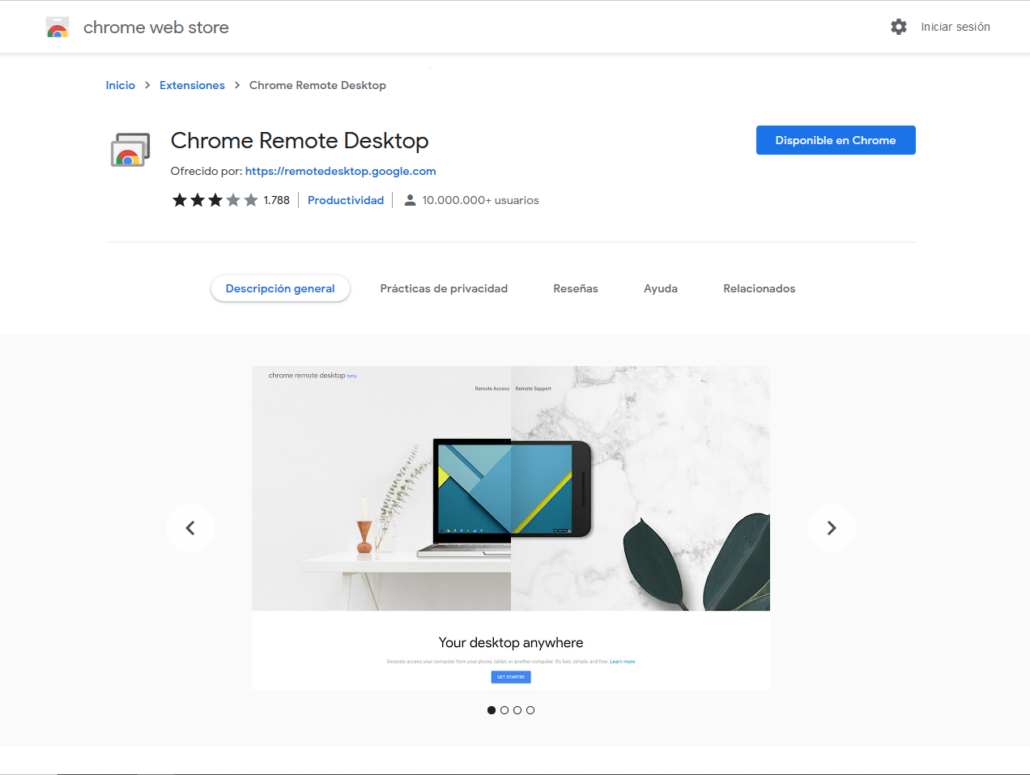The width and height of the screenshot is (1030, 775).
Task: Open the settings gear icon
Action: (899, 27)
